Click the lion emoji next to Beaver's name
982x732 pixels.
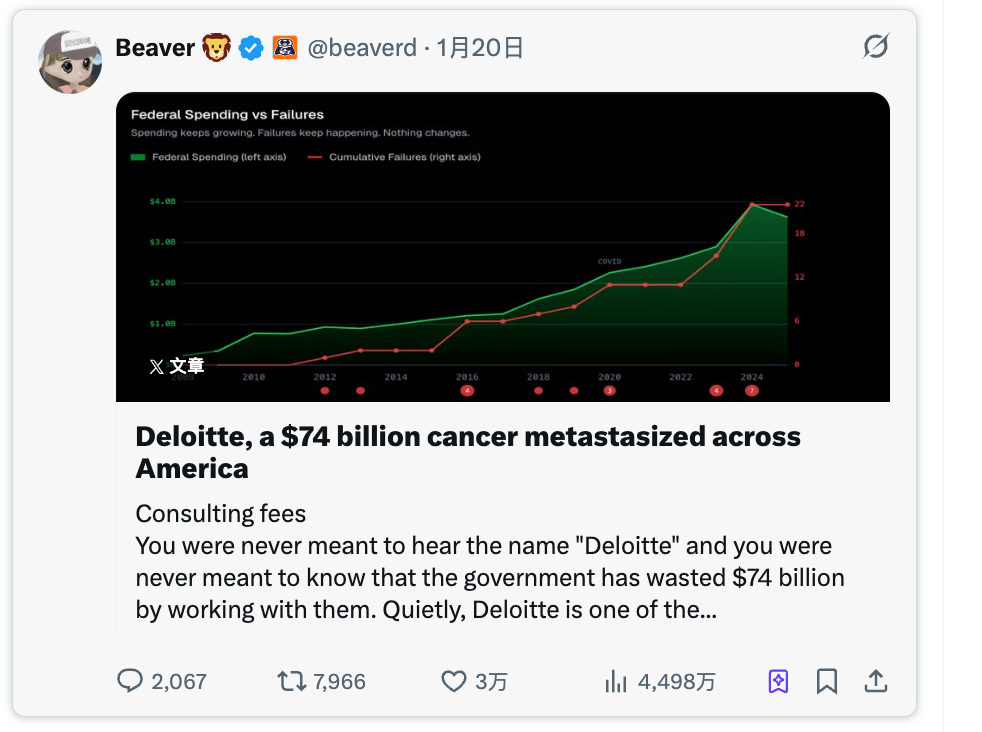[x=218, y=47]
